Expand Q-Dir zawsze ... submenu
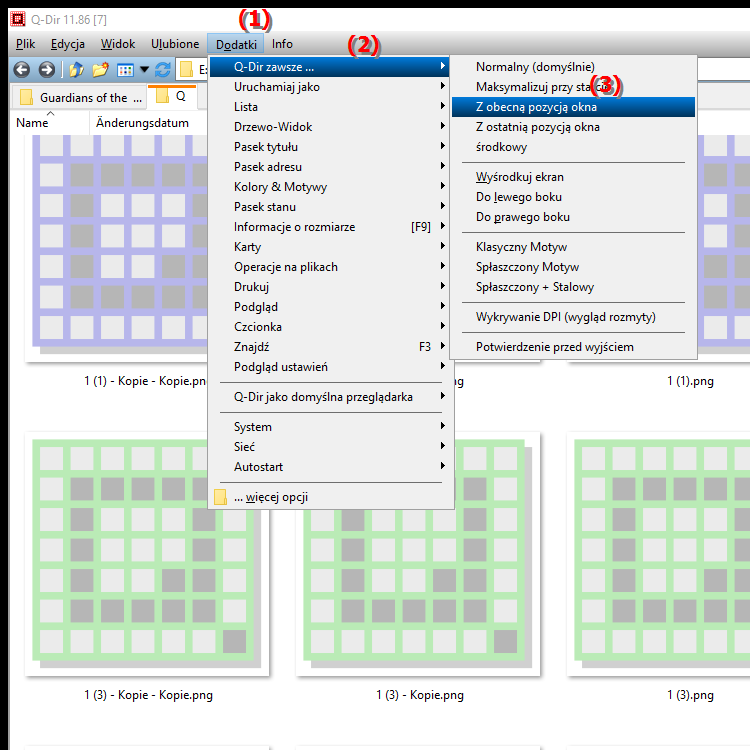The height and width of the screenshot is (750, 750). click(330, 67)
